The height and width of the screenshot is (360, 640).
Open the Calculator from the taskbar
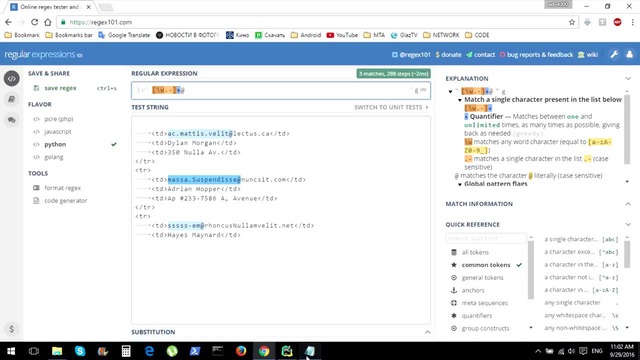click(126, 351)
